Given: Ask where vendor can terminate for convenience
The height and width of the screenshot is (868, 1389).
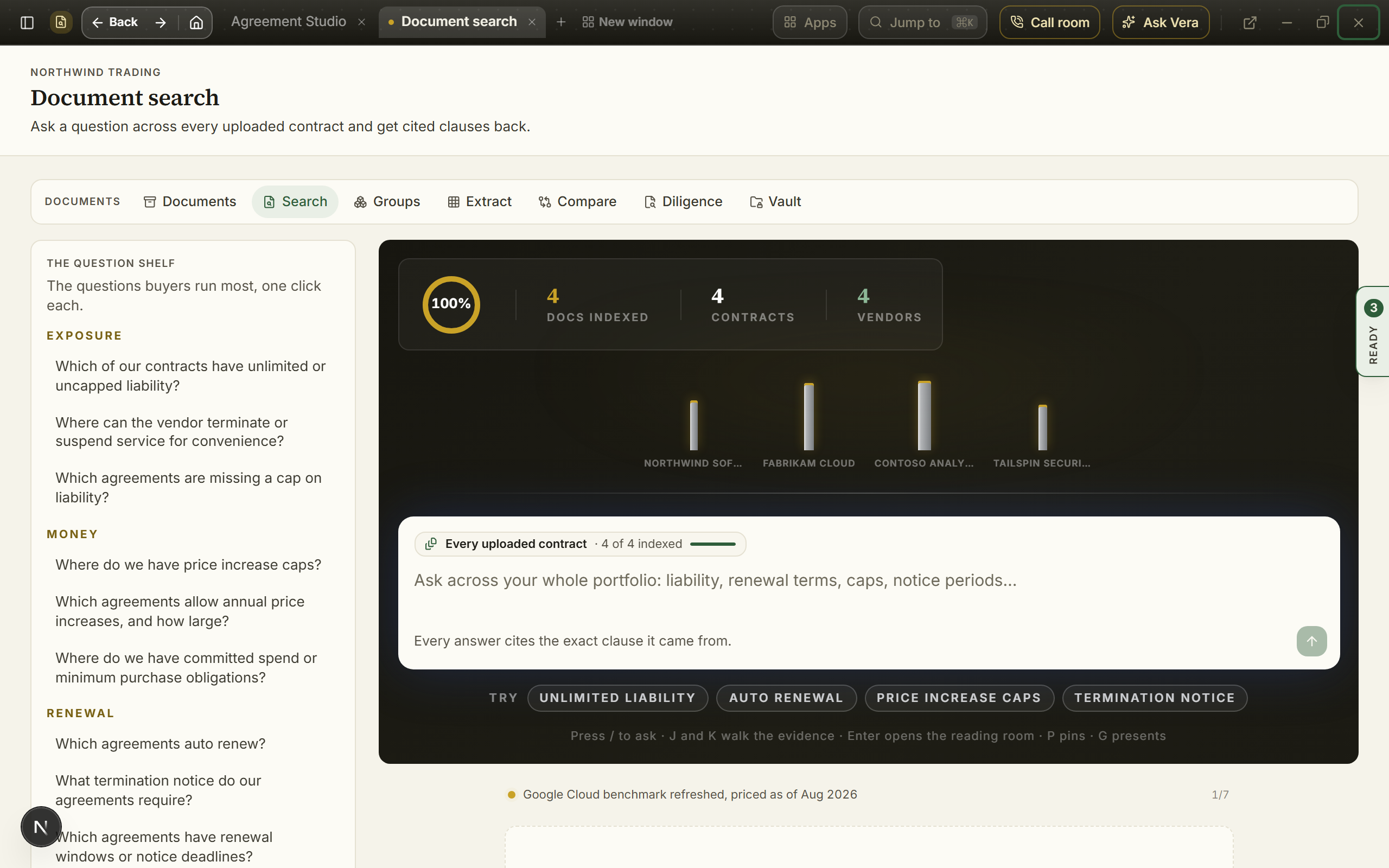Looking at the screenshot, I should (x=193, y=432).
